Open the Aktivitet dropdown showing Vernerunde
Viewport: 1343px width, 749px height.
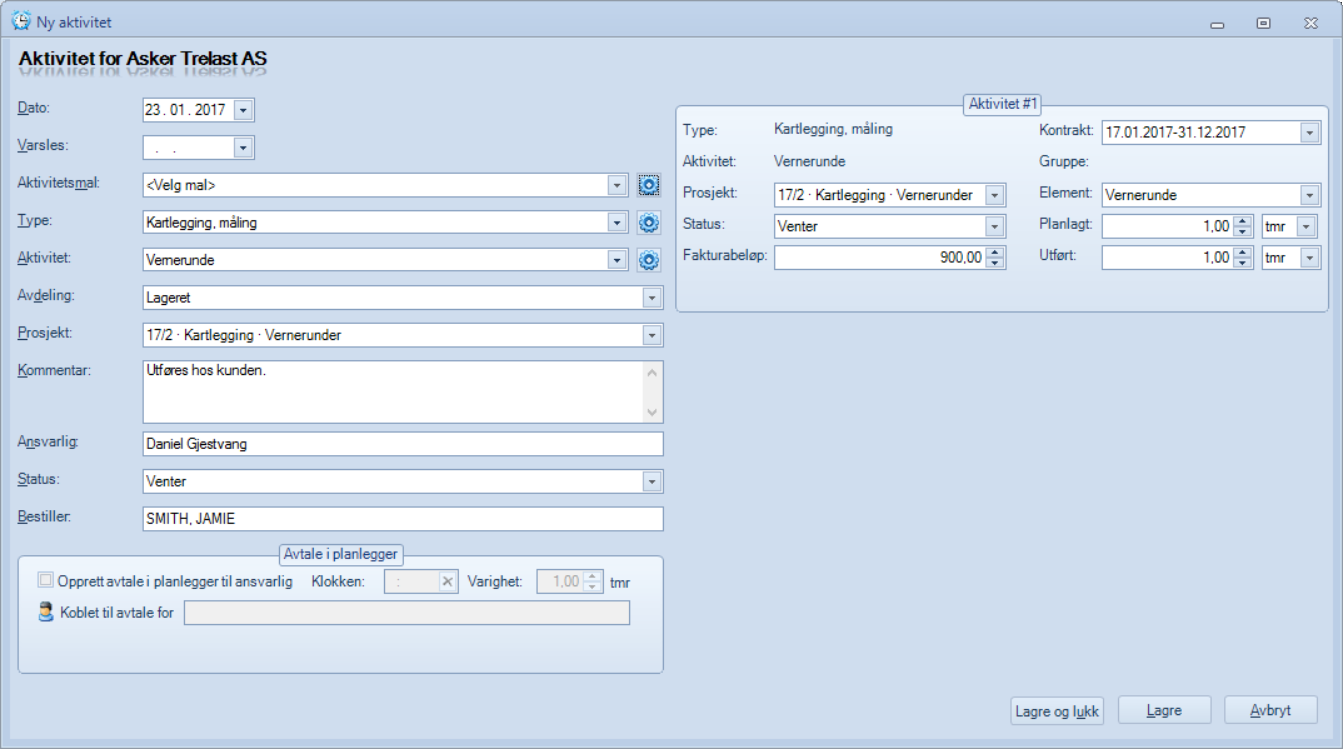click(618, 260)
